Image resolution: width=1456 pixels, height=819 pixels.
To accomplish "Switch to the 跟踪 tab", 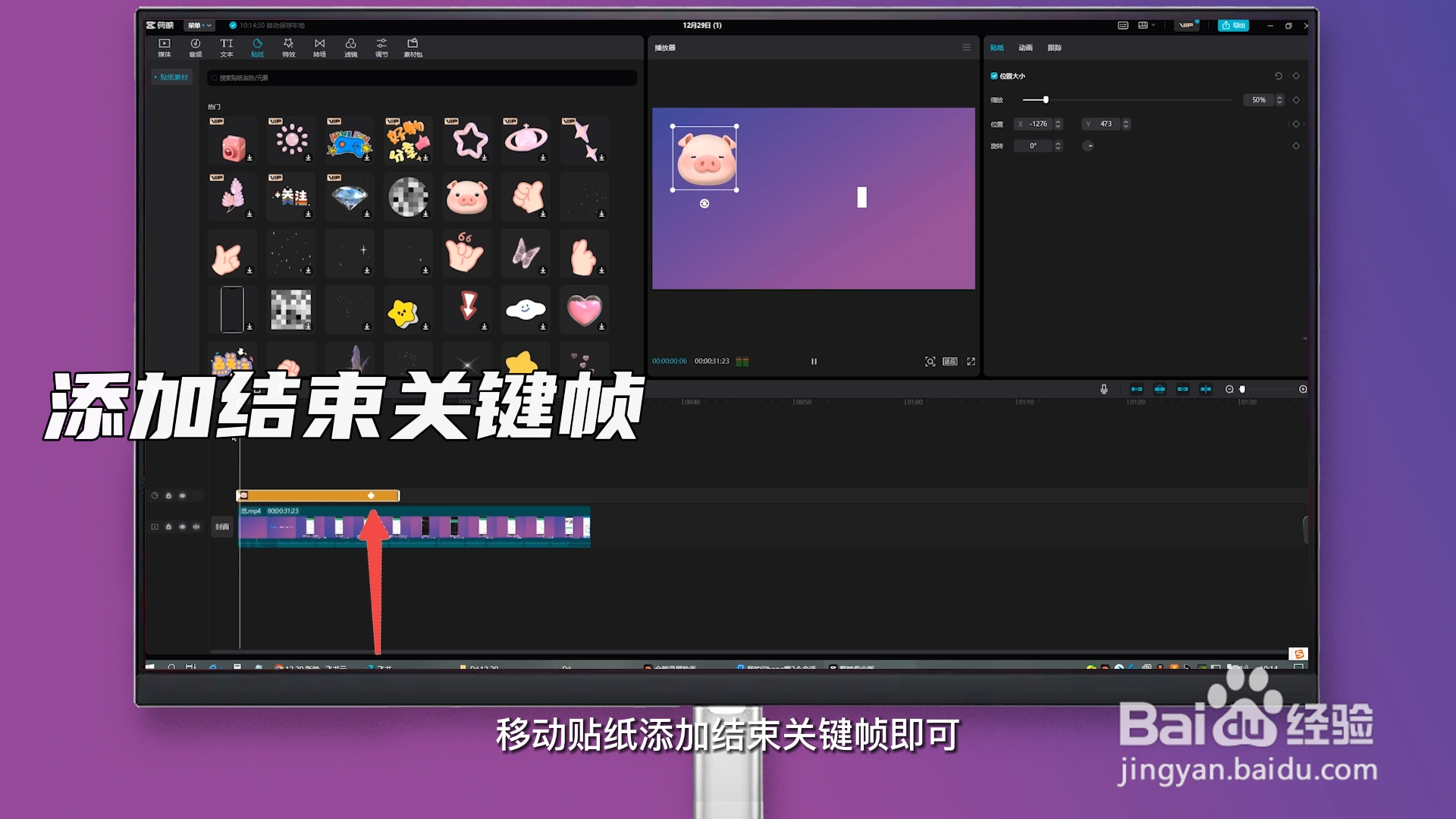I will pyautogui.click(x=1054, y=48).
